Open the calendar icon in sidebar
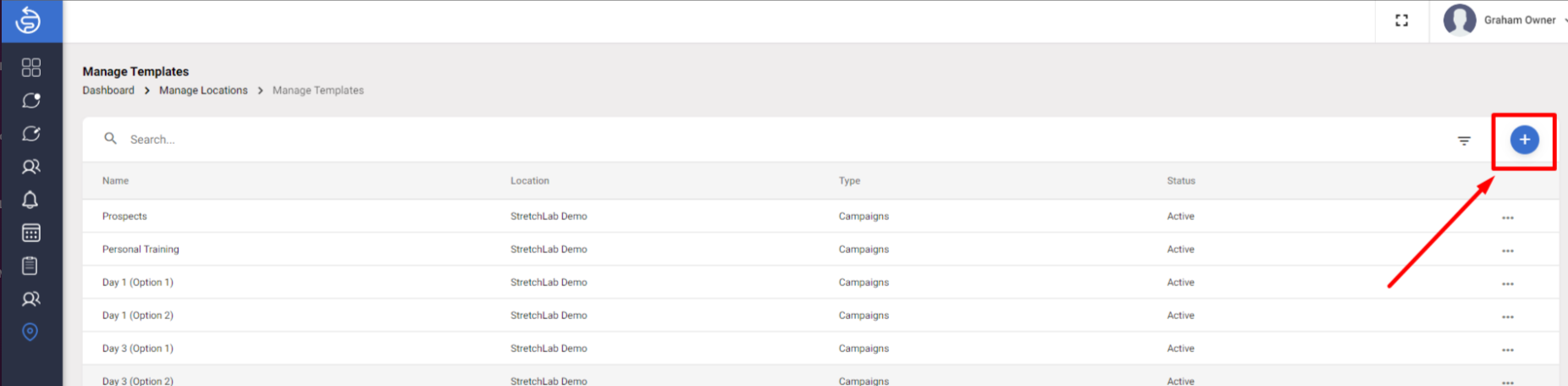Screen dimensions: 1568x386 click(31, 233)
